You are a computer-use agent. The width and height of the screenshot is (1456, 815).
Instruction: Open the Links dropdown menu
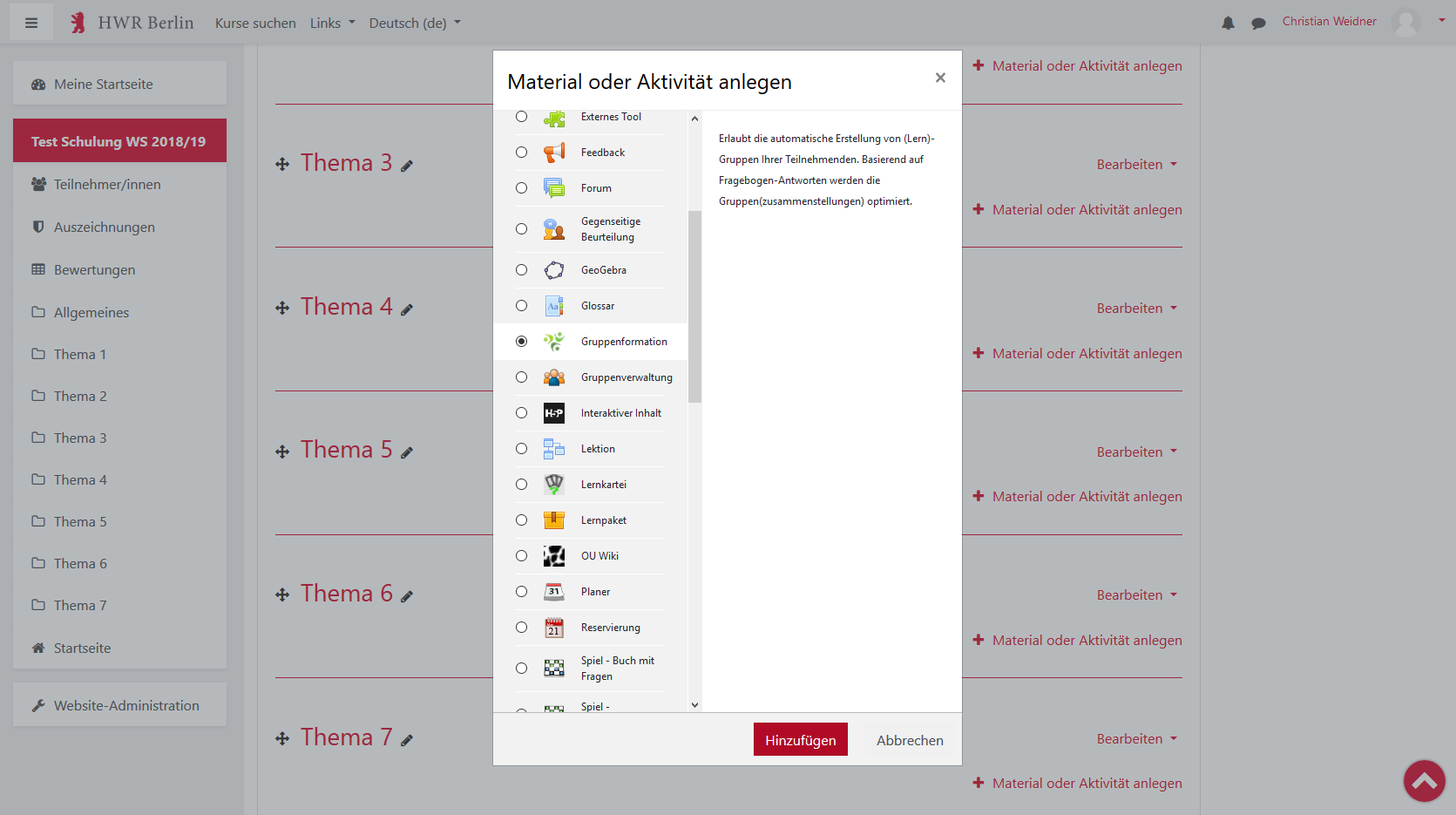[331, 23]
